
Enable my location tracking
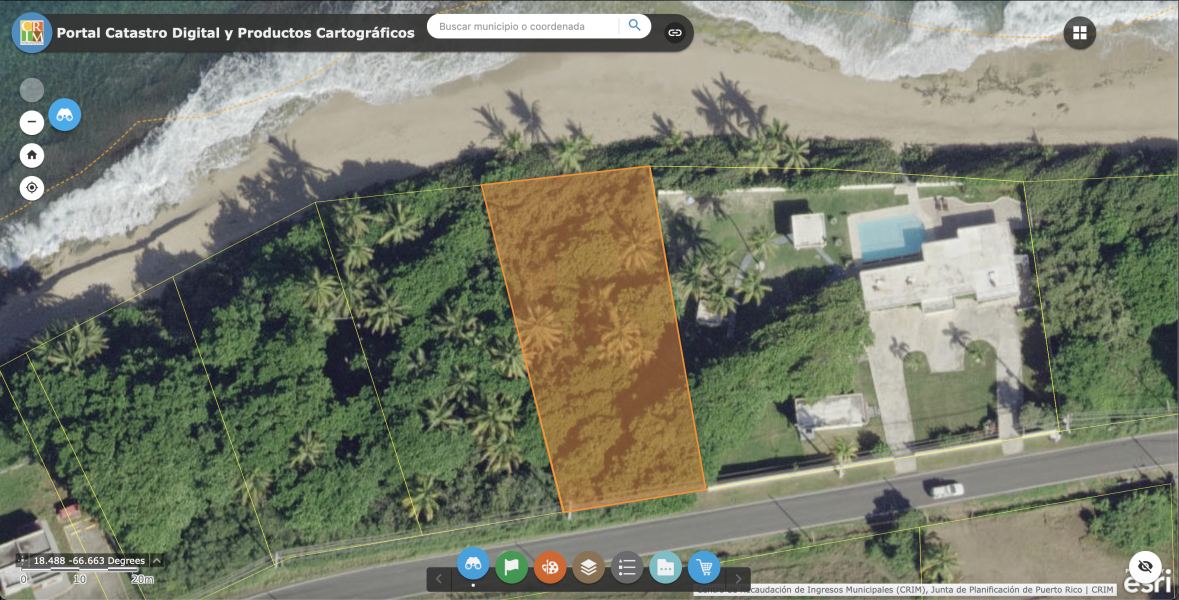click(x=31, y=187)
